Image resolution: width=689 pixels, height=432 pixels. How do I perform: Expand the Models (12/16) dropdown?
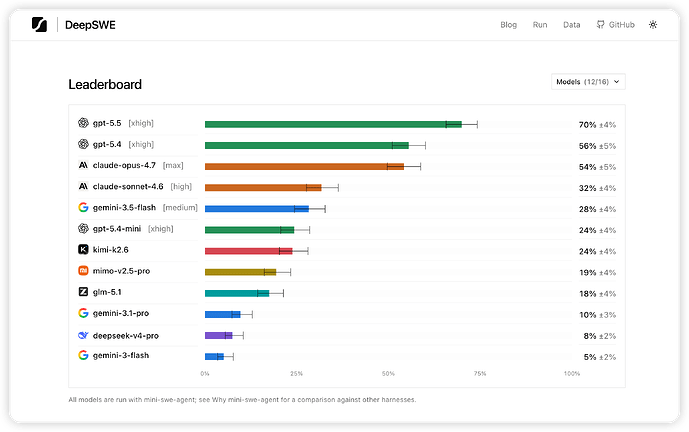click(x=588, y=82)
